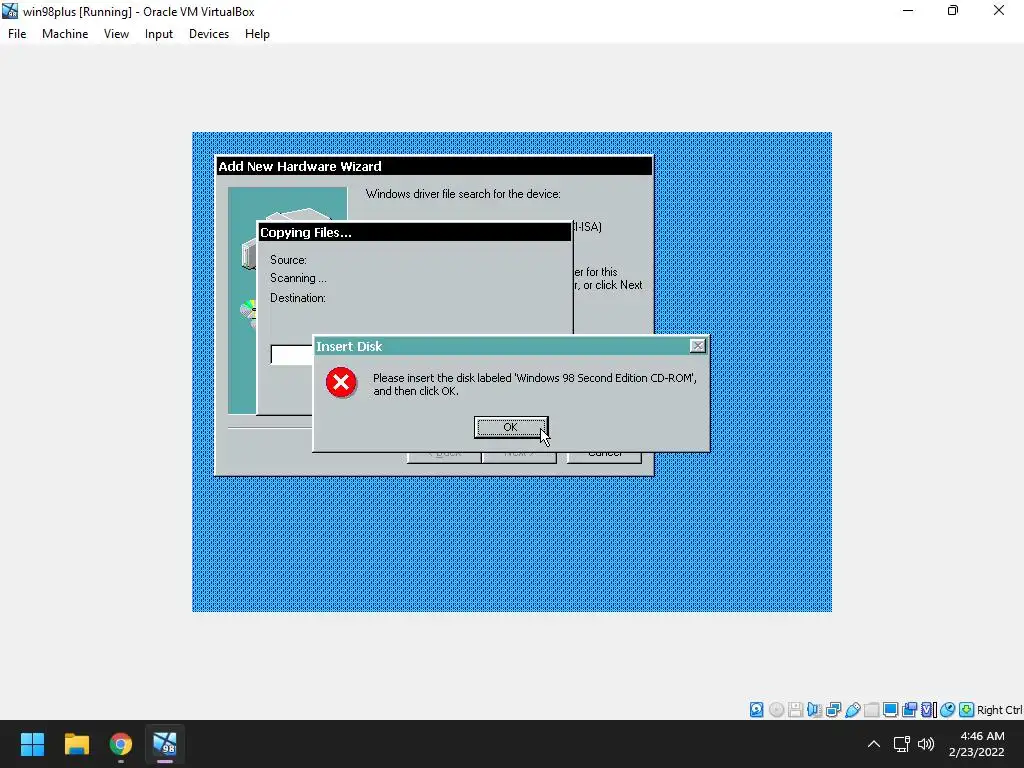1024x768 pixels.
Task: Open the Machine menu
Action: click(x=65, y=34)
